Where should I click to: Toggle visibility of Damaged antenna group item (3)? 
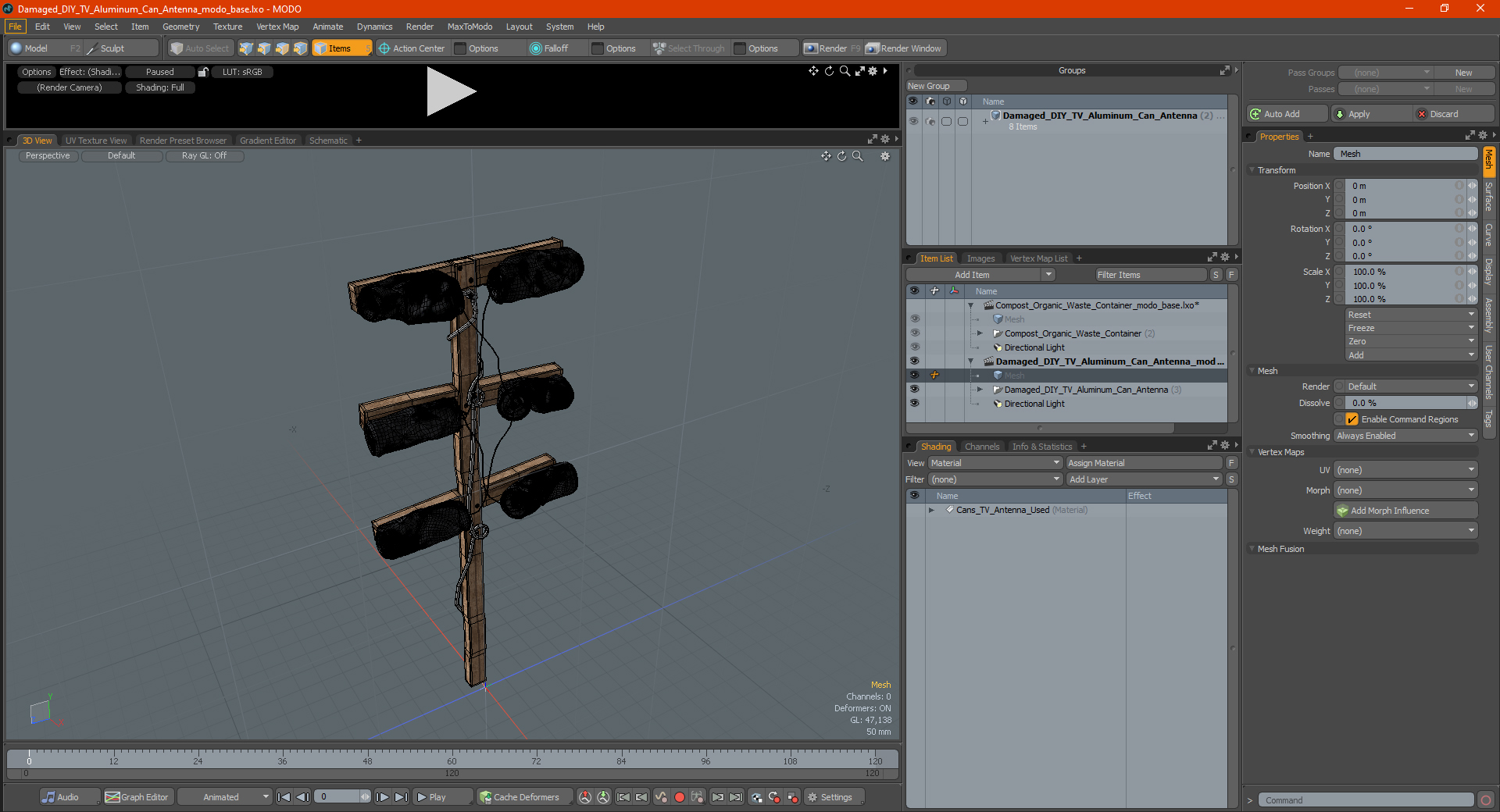click(x=914, y=390)
